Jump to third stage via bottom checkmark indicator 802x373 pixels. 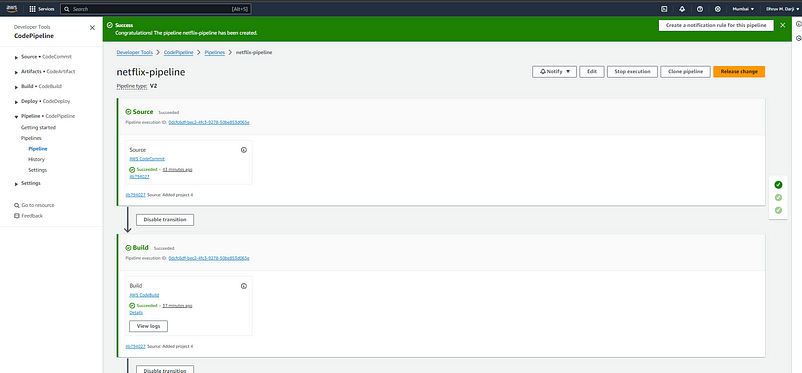[x=778, y=210]
